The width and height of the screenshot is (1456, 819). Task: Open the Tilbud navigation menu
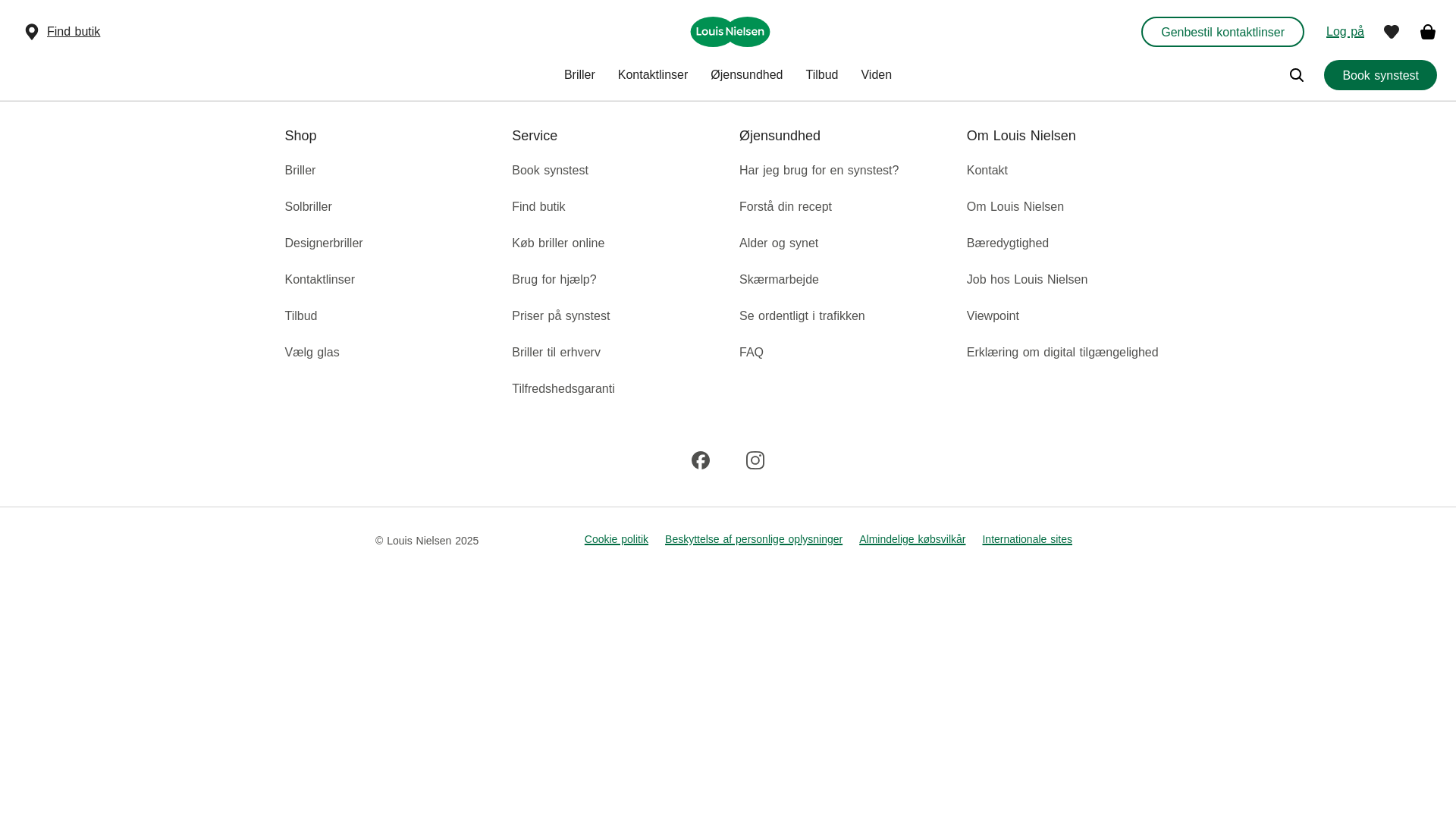pos(821,75)
